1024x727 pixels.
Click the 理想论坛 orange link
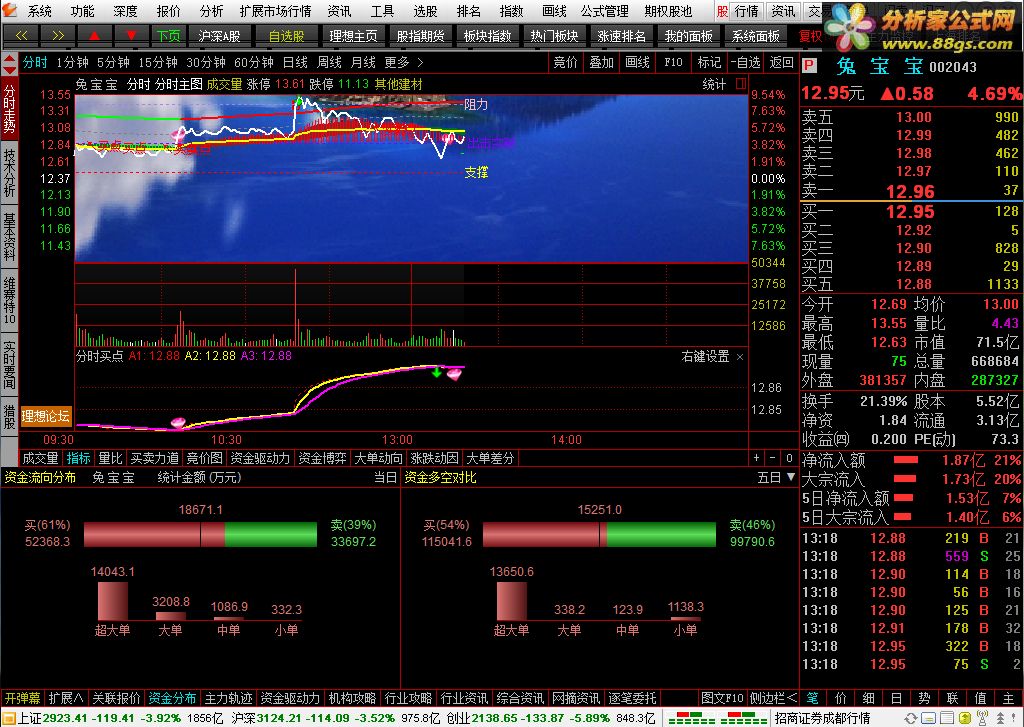[x=45, y=416]
